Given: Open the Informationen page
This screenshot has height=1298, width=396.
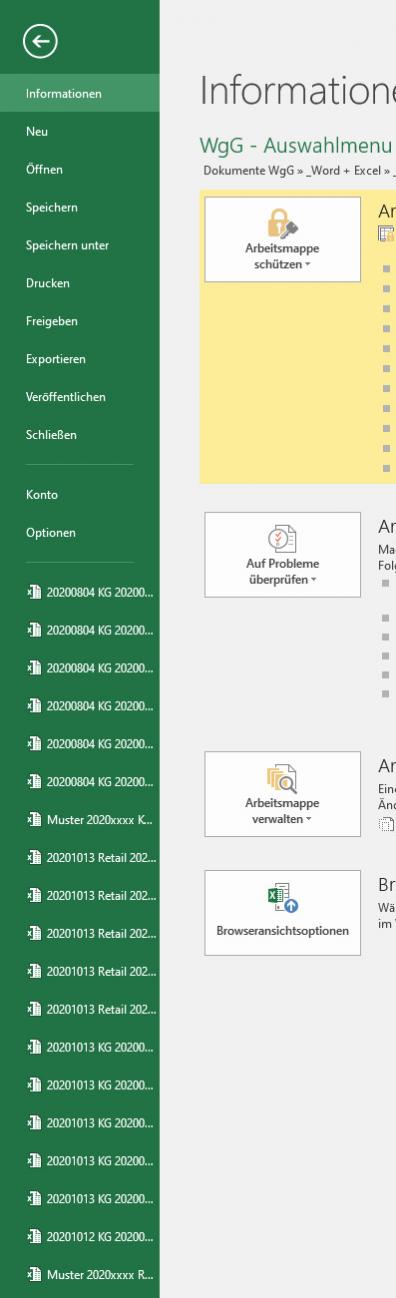Looking at the screenshot, I should coord(80,93).
